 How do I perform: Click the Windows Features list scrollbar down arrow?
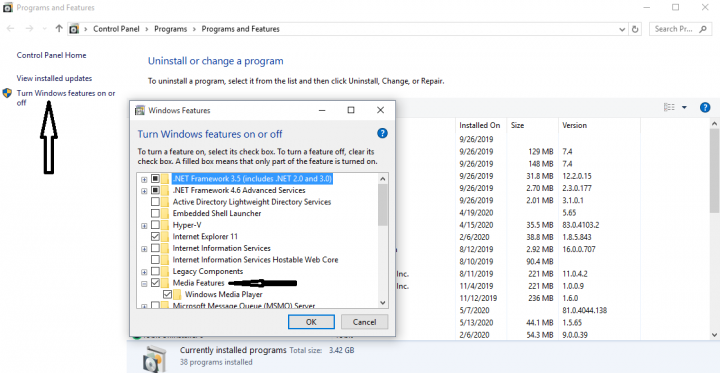(383, 303)
